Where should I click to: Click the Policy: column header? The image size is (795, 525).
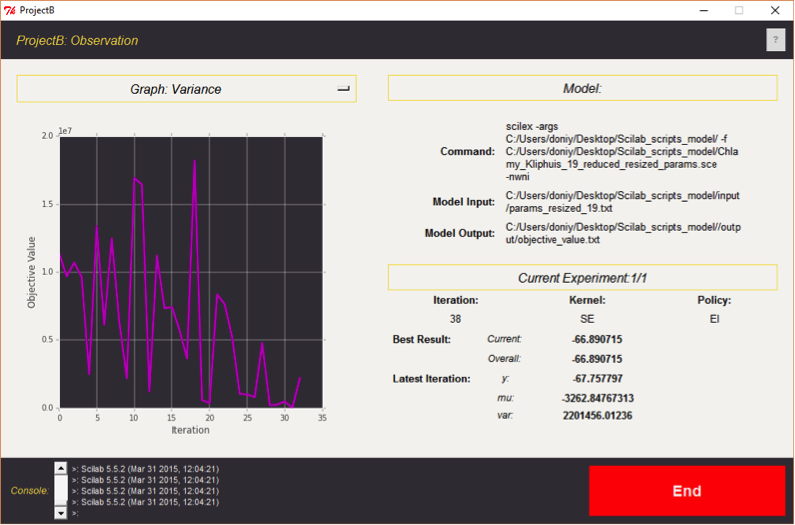click(x=714, y=300)
